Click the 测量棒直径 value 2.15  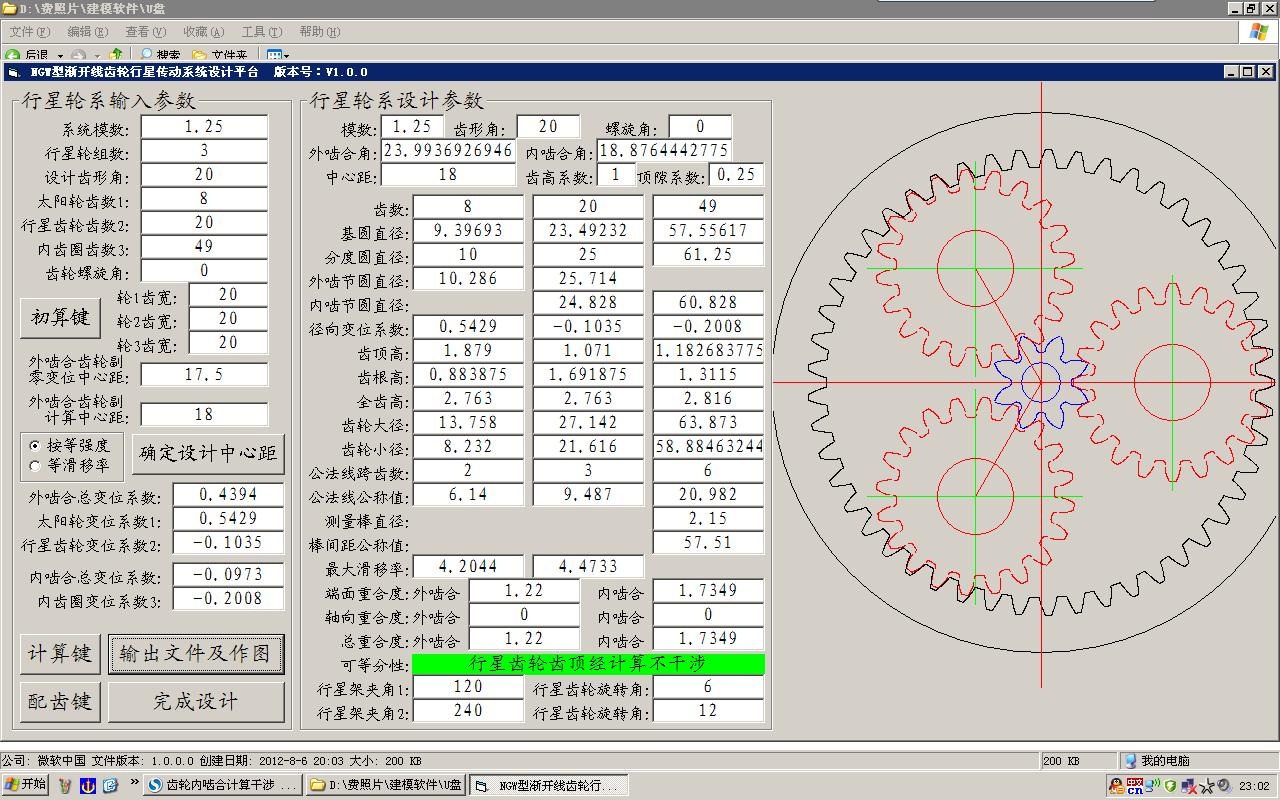coord(708,519)
